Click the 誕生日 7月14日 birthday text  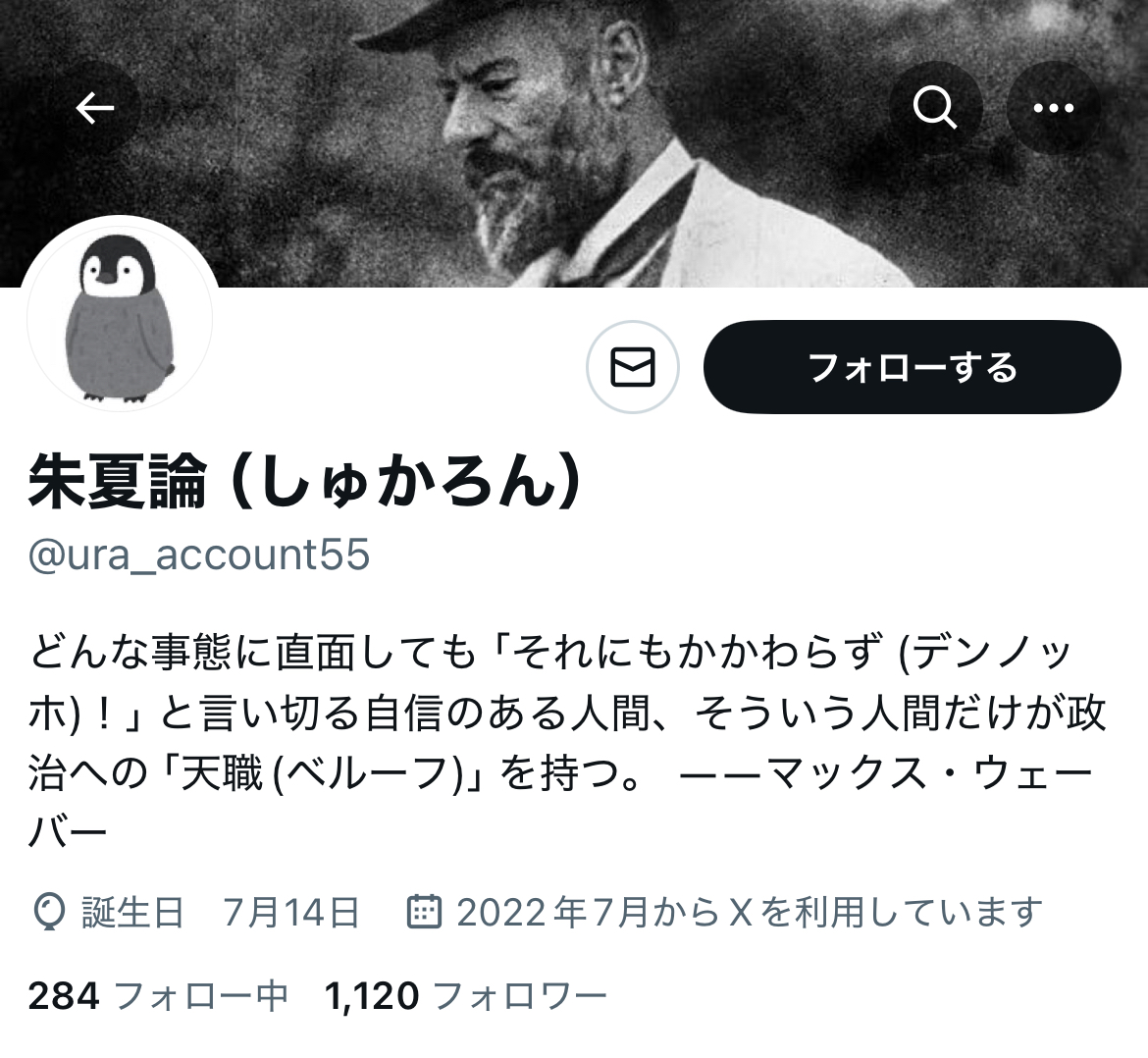point(221,913)
